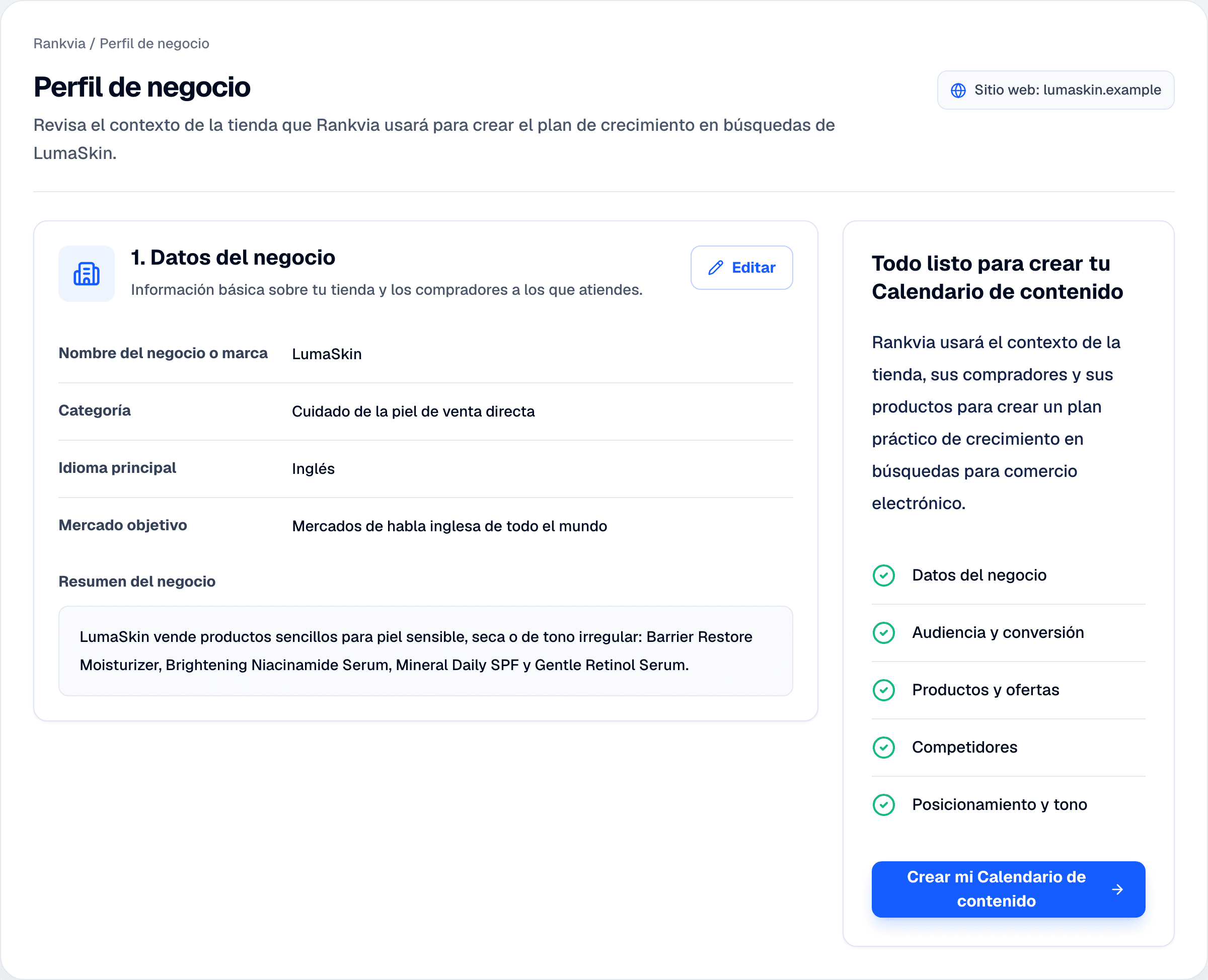Click the Categoría field label
The height and width of the screenshot is (980, 1208).
click(95, 411)
